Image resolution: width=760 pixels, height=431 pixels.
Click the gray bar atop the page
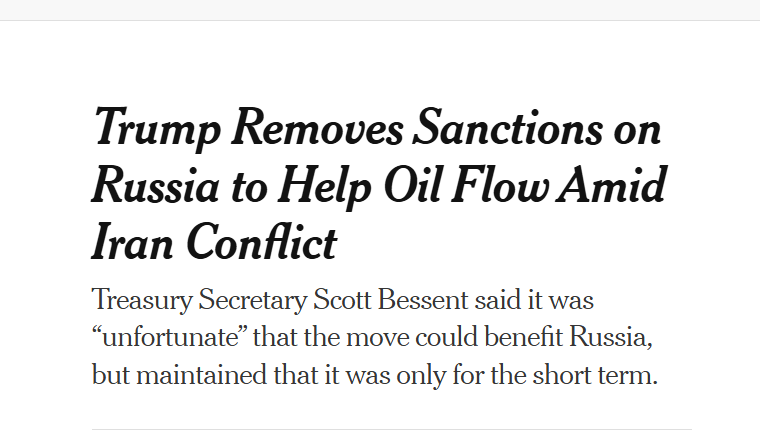pos(380,10)
